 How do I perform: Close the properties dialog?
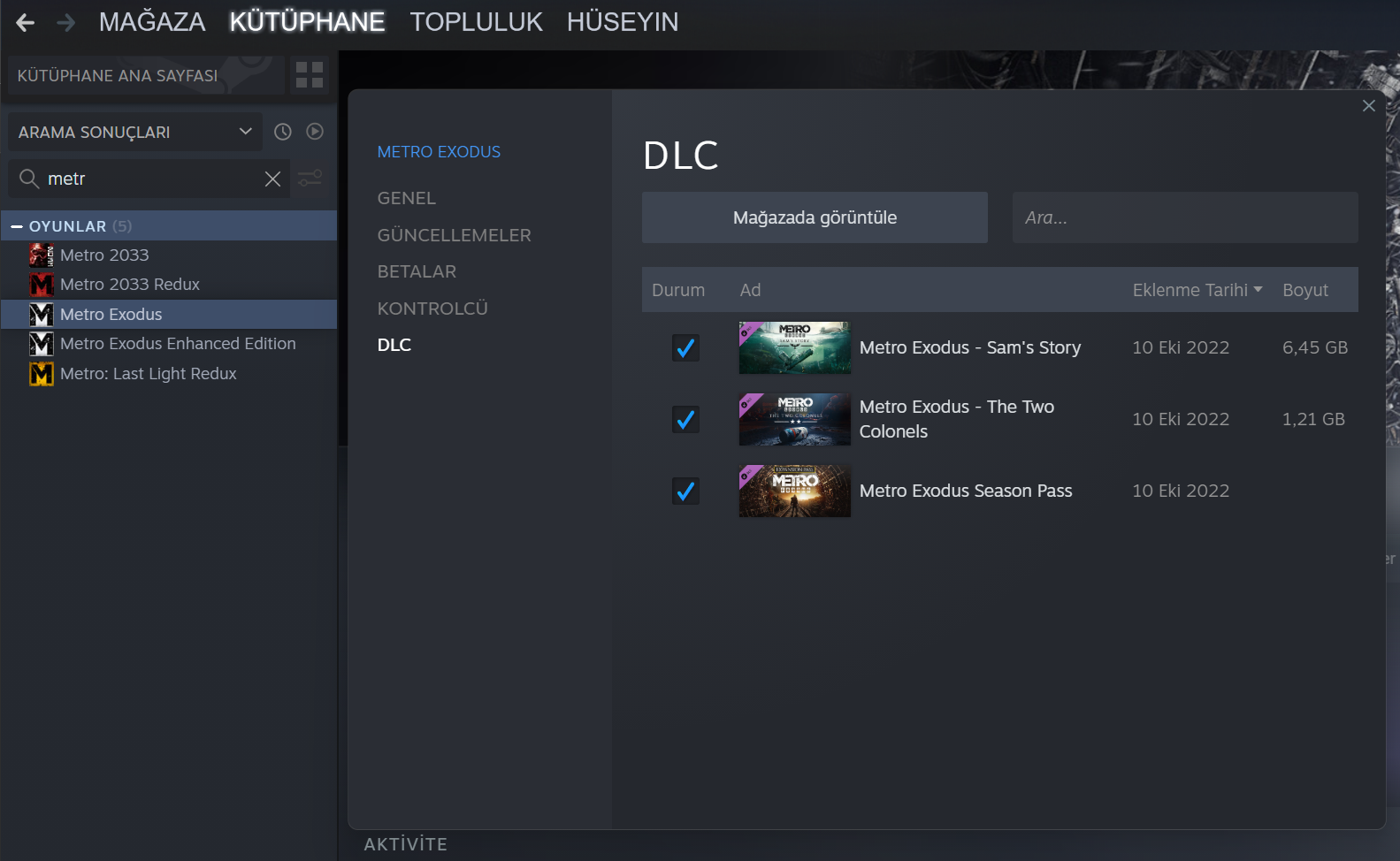pyautogui.click(x=1369, y=106)
